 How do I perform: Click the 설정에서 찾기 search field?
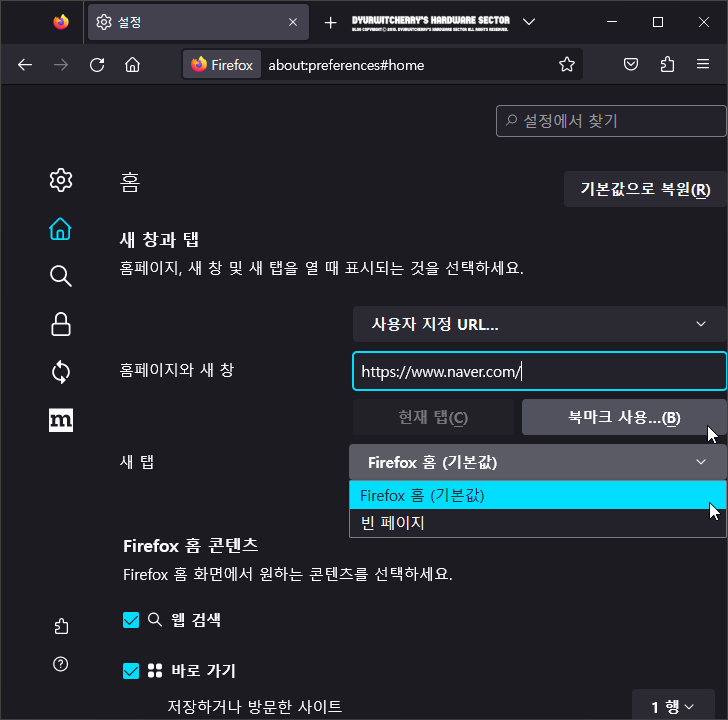click(x=611, y=121)
